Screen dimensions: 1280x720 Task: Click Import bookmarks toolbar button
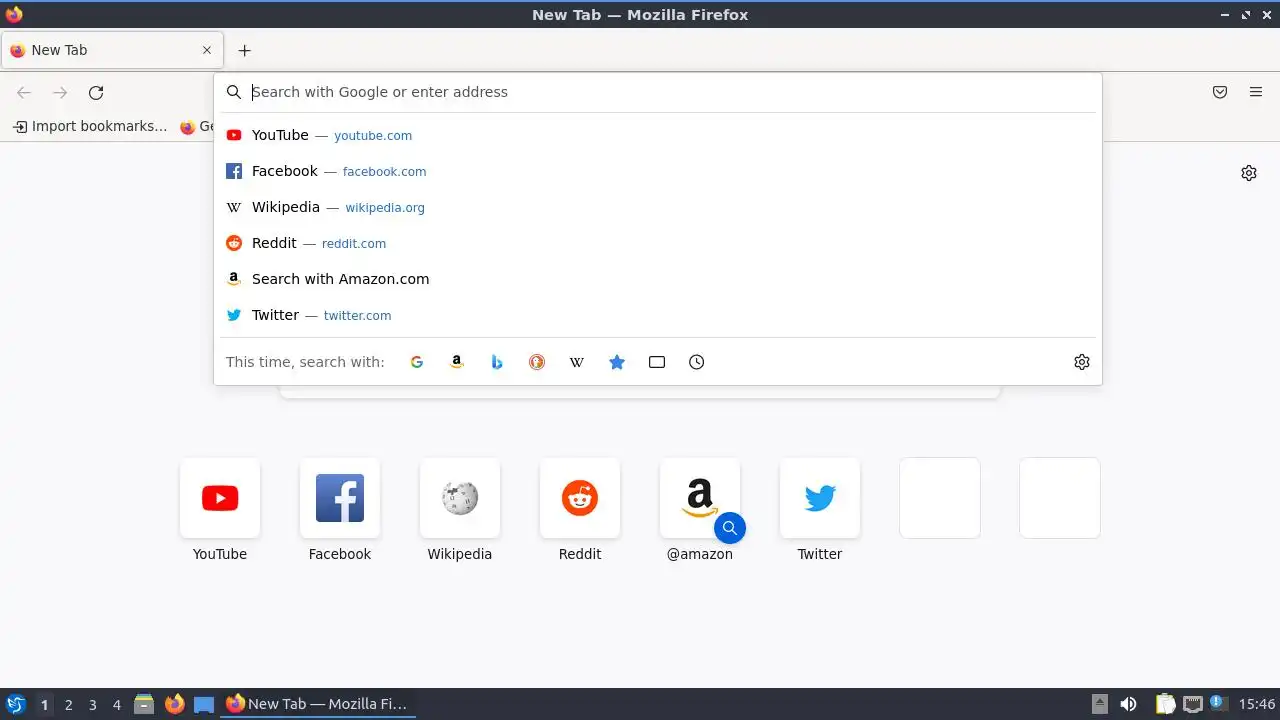point(90,127)
